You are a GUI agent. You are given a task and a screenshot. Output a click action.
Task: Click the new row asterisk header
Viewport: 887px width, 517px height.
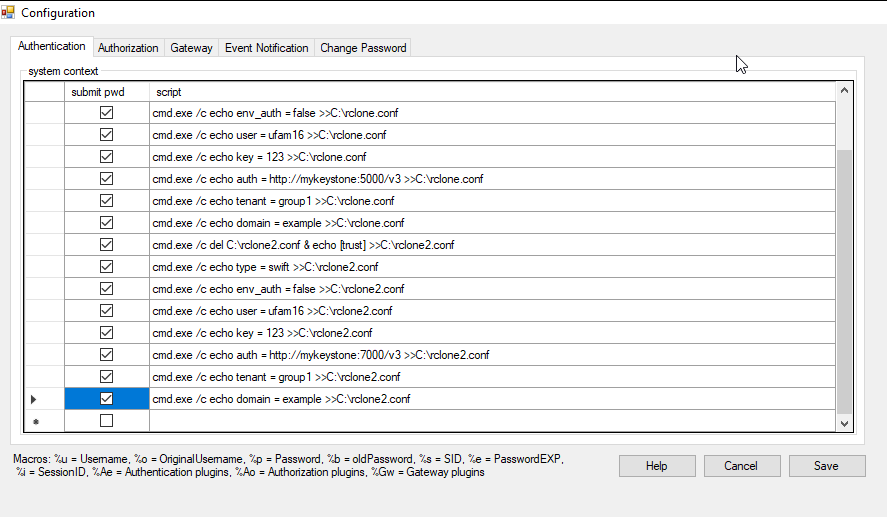pyautogui.click(x=35, y=421)
